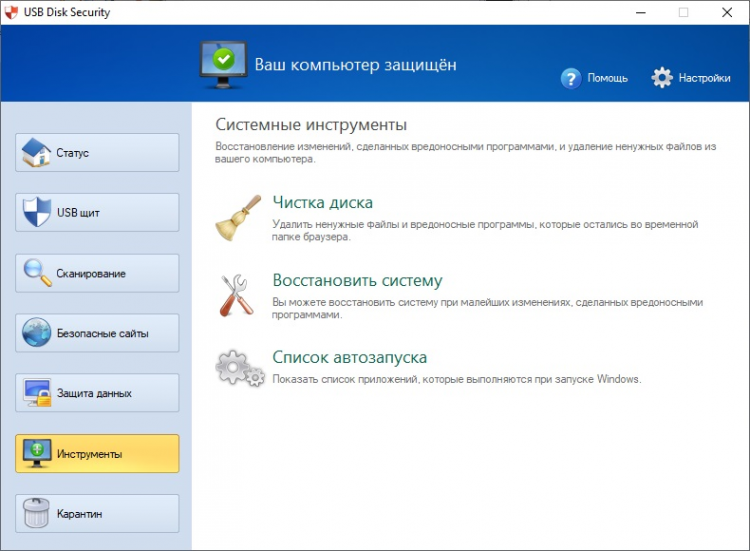The image size is (750, 551).
Task: Click the broom icon for disk cleanup
Action: click(x=238, y=218)
